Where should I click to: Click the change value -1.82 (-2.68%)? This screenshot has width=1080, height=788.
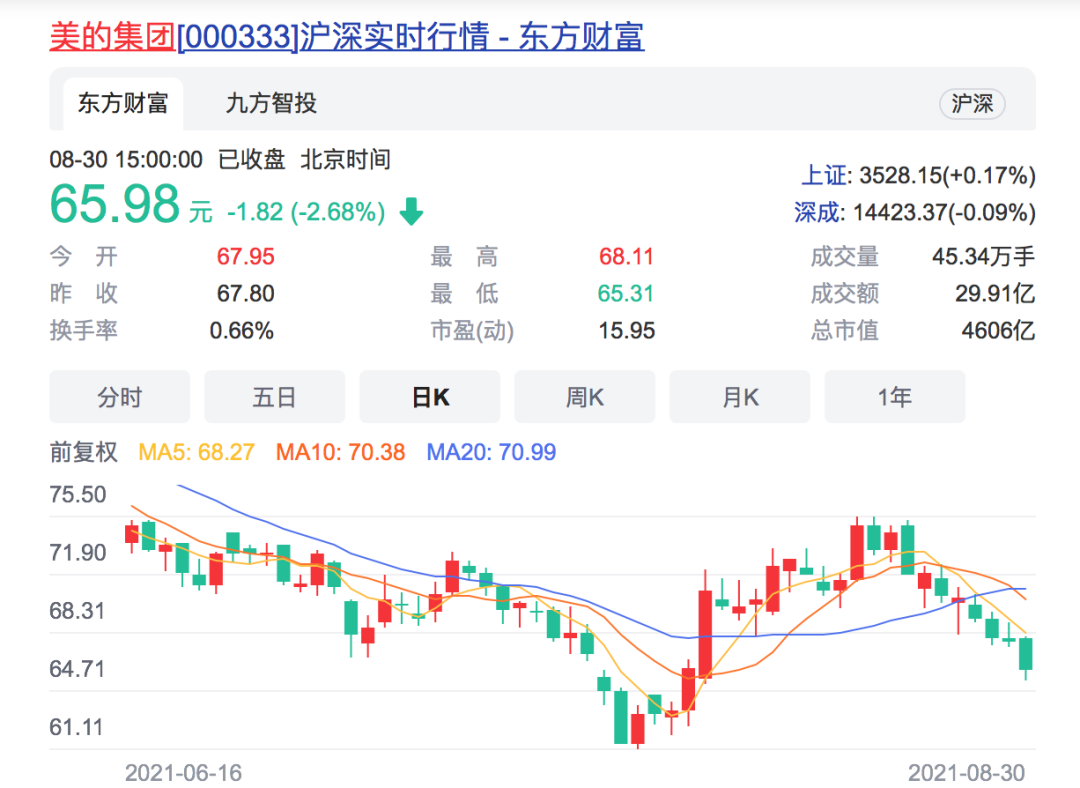pyautogui.click(x=306, y=211)
